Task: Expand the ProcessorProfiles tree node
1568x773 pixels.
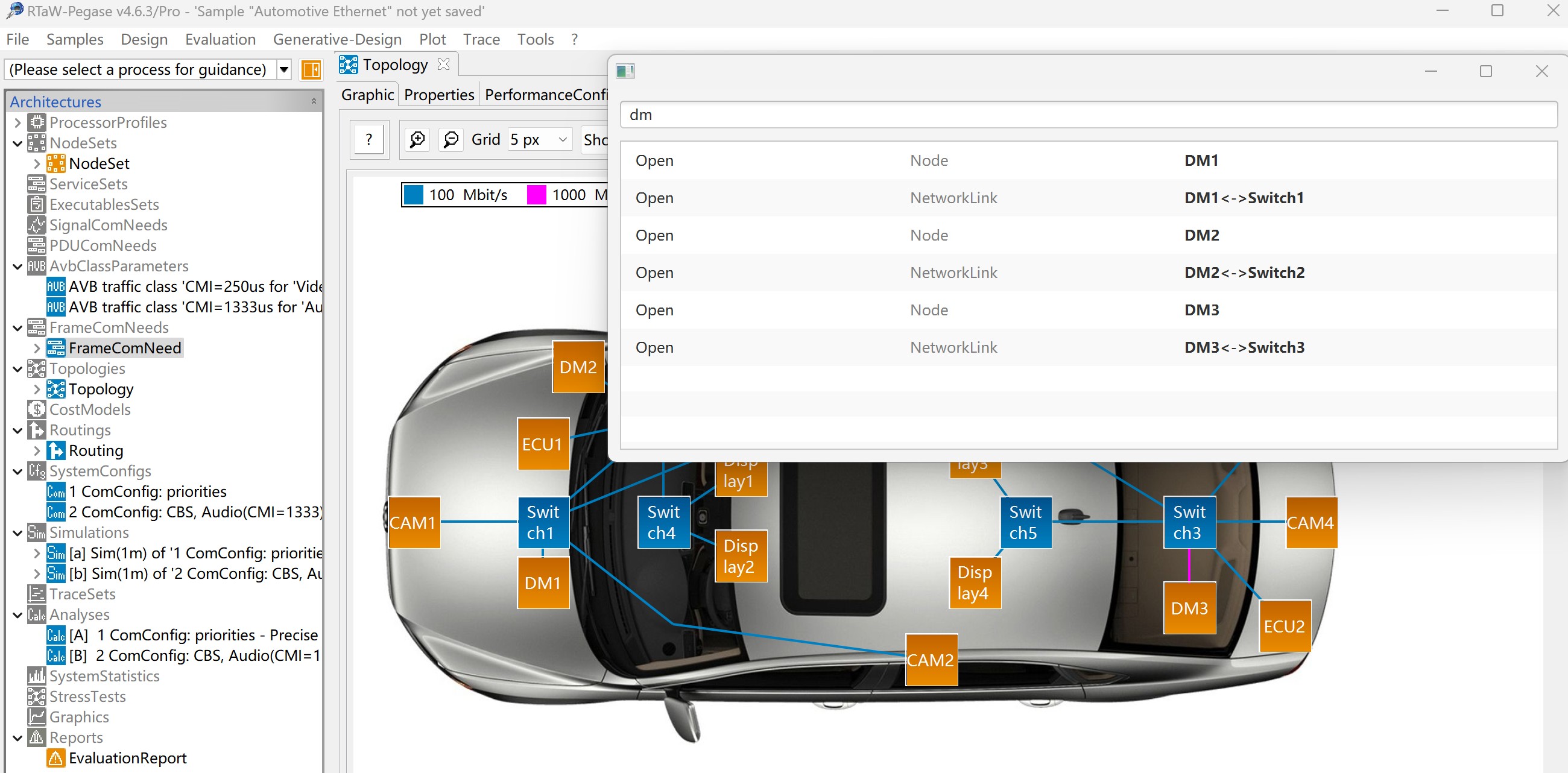Action: (17, 123)
